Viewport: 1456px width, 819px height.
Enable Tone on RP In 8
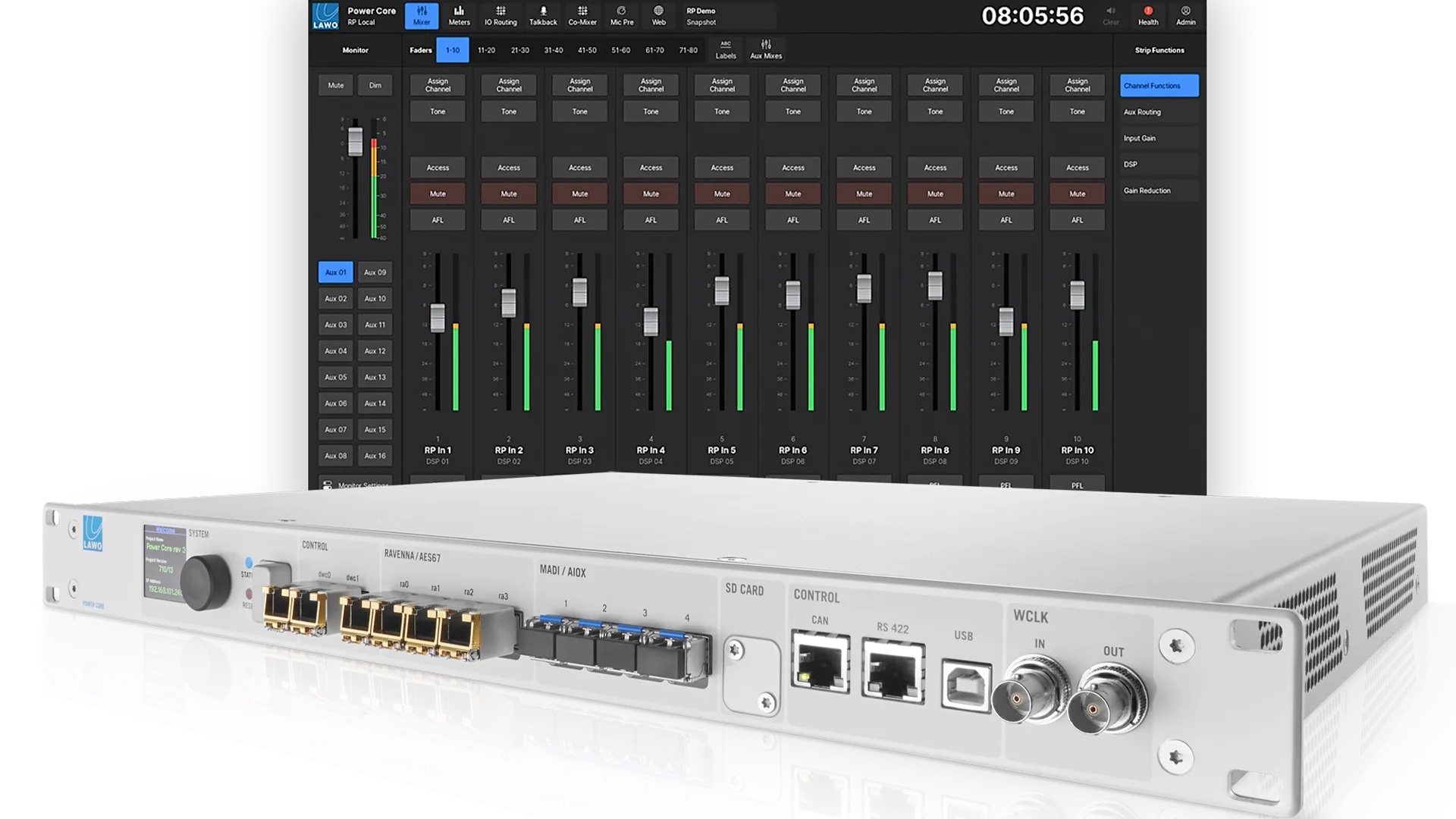935,111
